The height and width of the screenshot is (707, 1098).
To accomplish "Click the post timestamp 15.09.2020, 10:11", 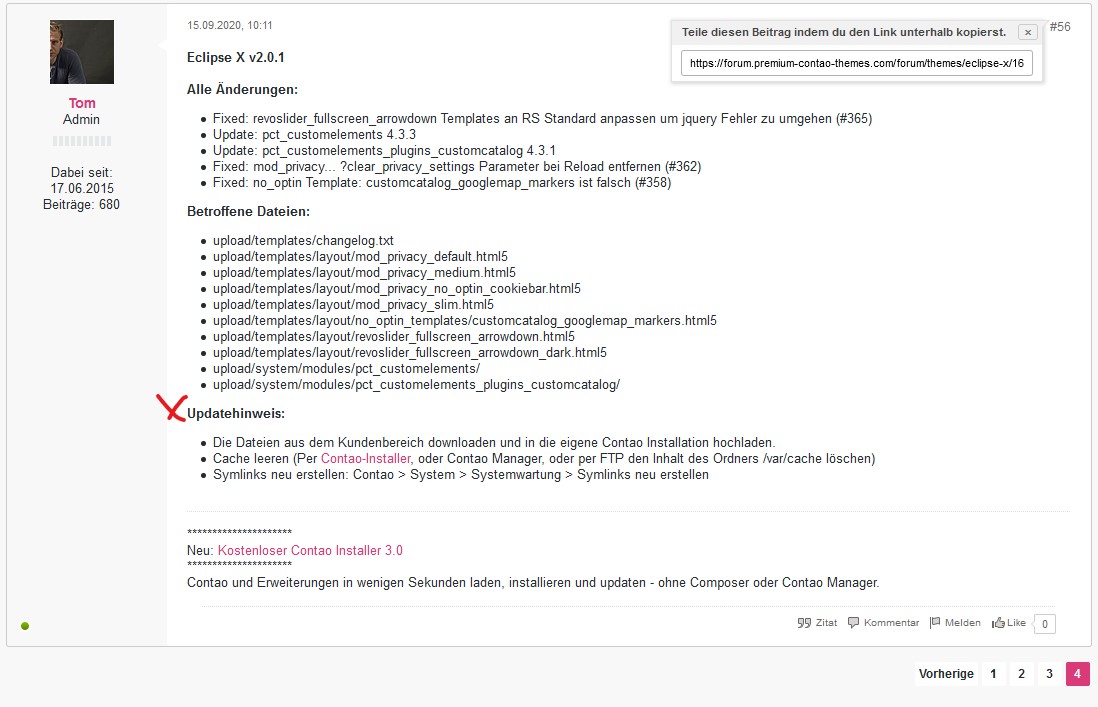I will [230, 25].
